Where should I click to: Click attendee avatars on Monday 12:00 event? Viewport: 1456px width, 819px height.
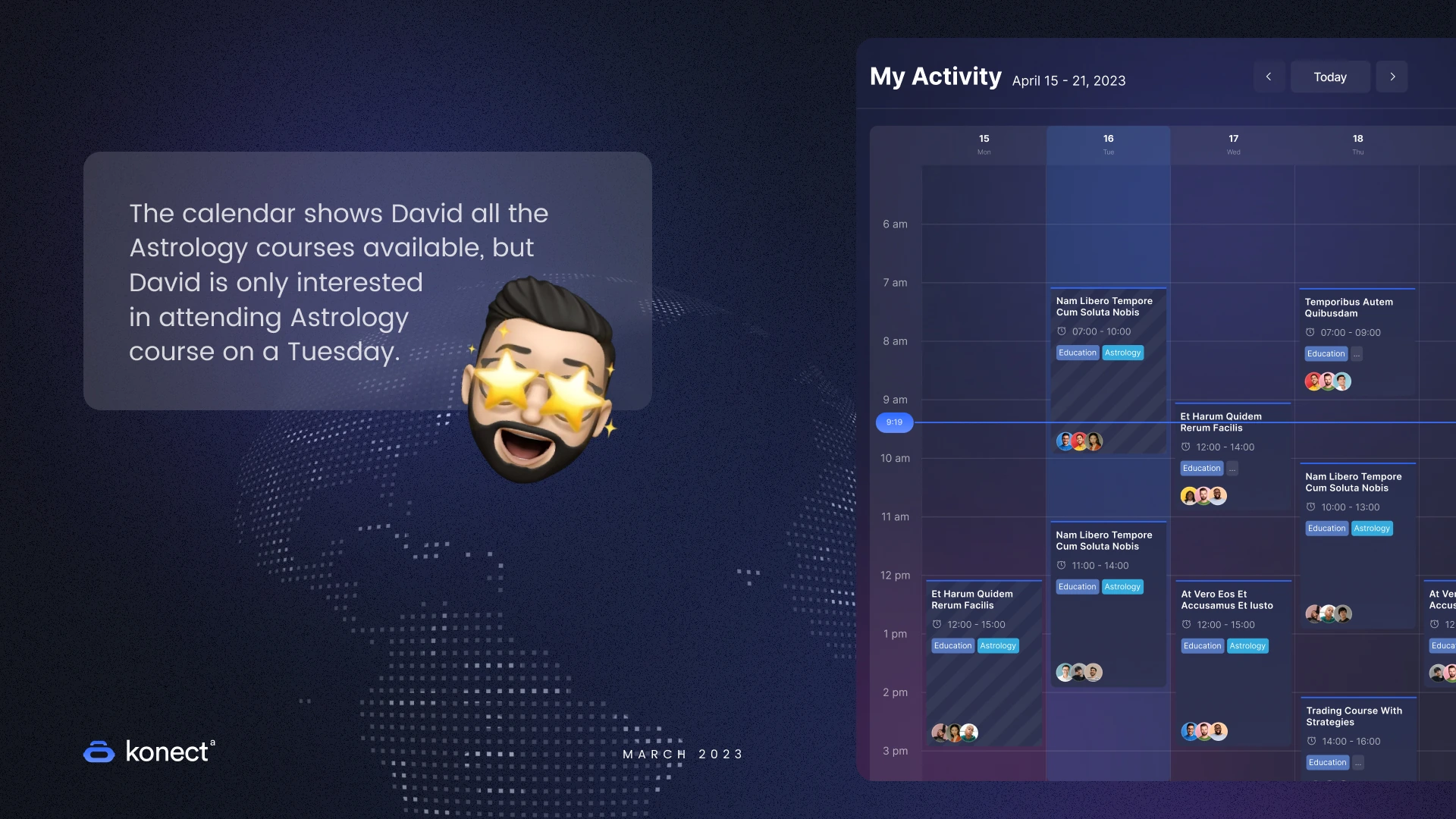pos(955,733)
